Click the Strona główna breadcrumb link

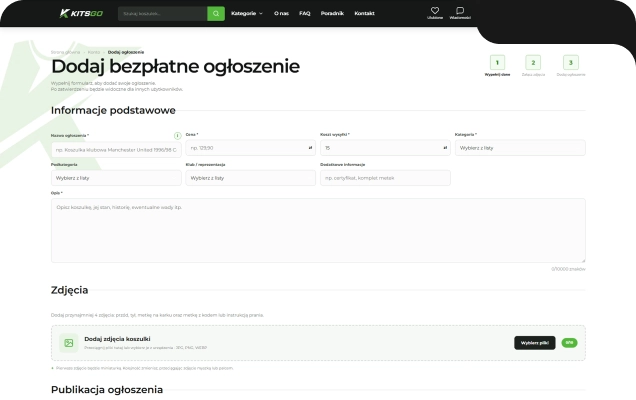click(65, 52)
